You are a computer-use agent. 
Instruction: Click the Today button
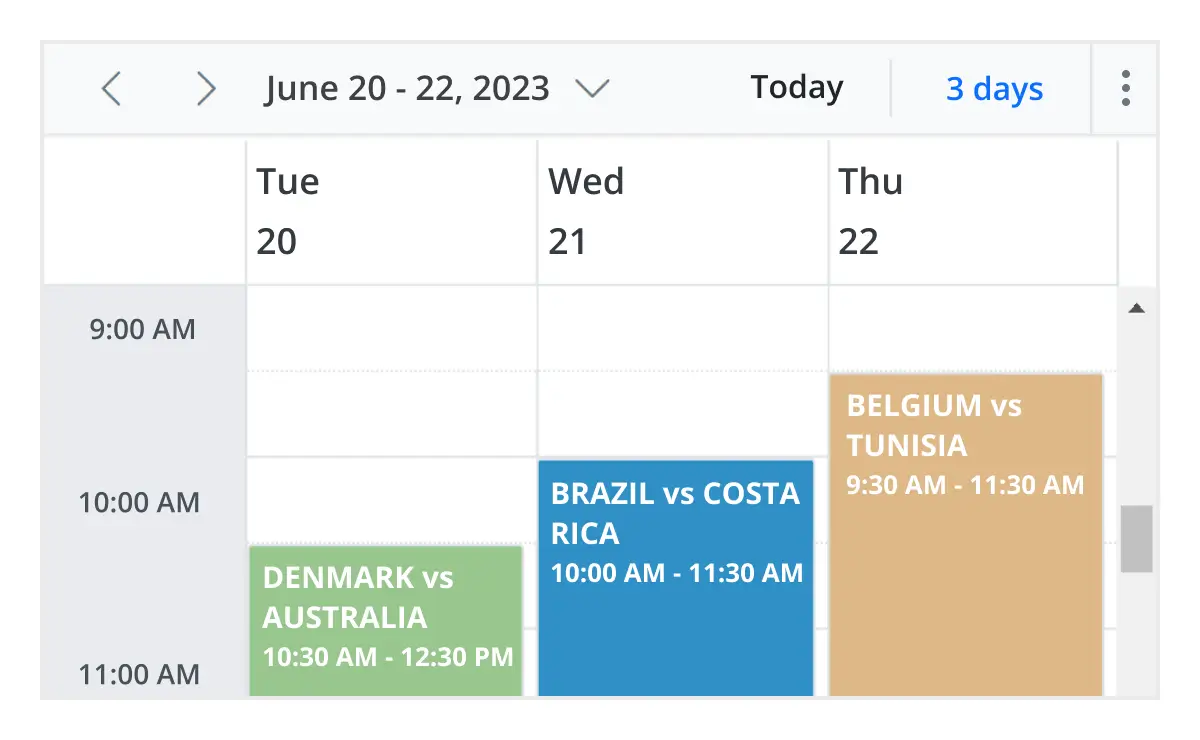coord(796,87)
